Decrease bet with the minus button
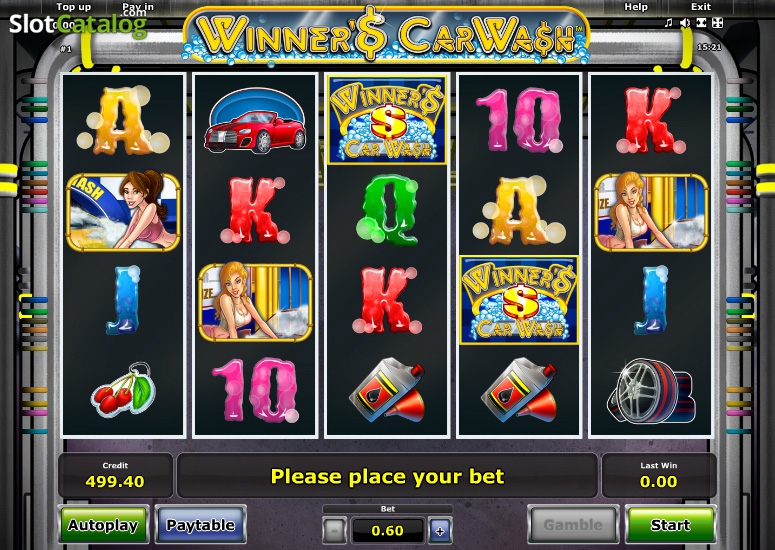The height and width of the screenshot is (550, 775). (334, 531)
